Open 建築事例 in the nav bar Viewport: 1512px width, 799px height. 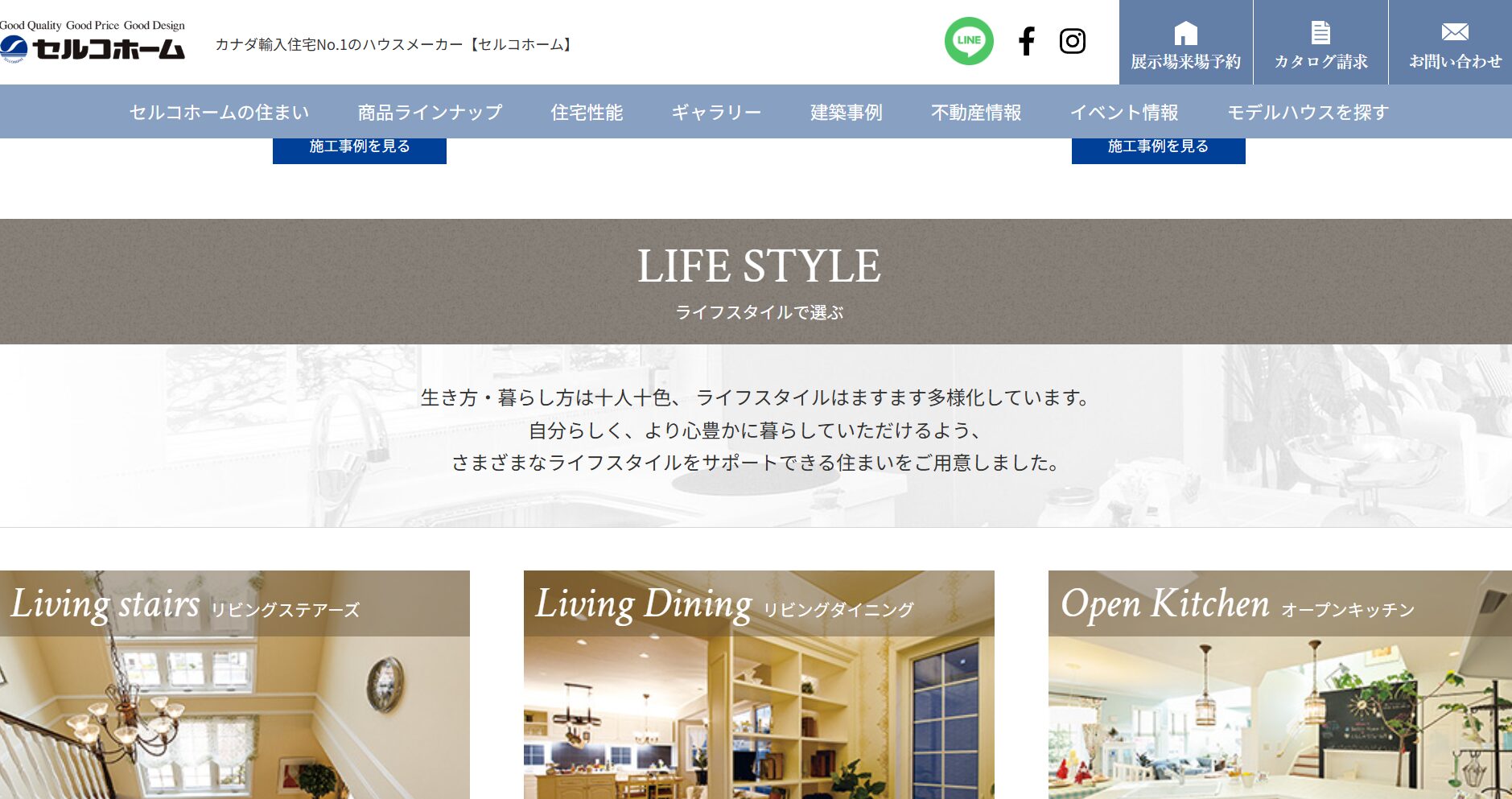click(847, 113)
